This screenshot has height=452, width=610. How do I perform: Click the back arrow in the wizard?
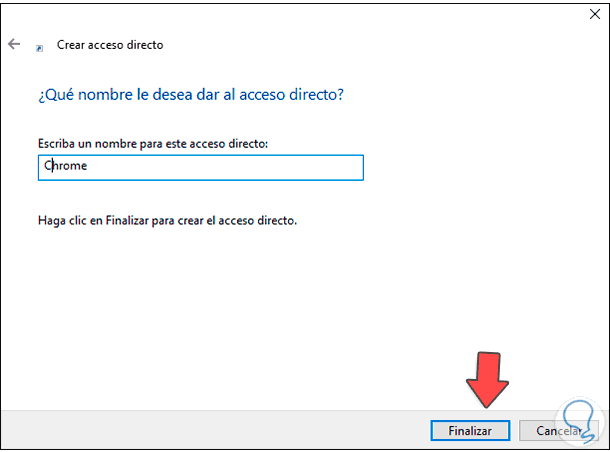point(14,45)
